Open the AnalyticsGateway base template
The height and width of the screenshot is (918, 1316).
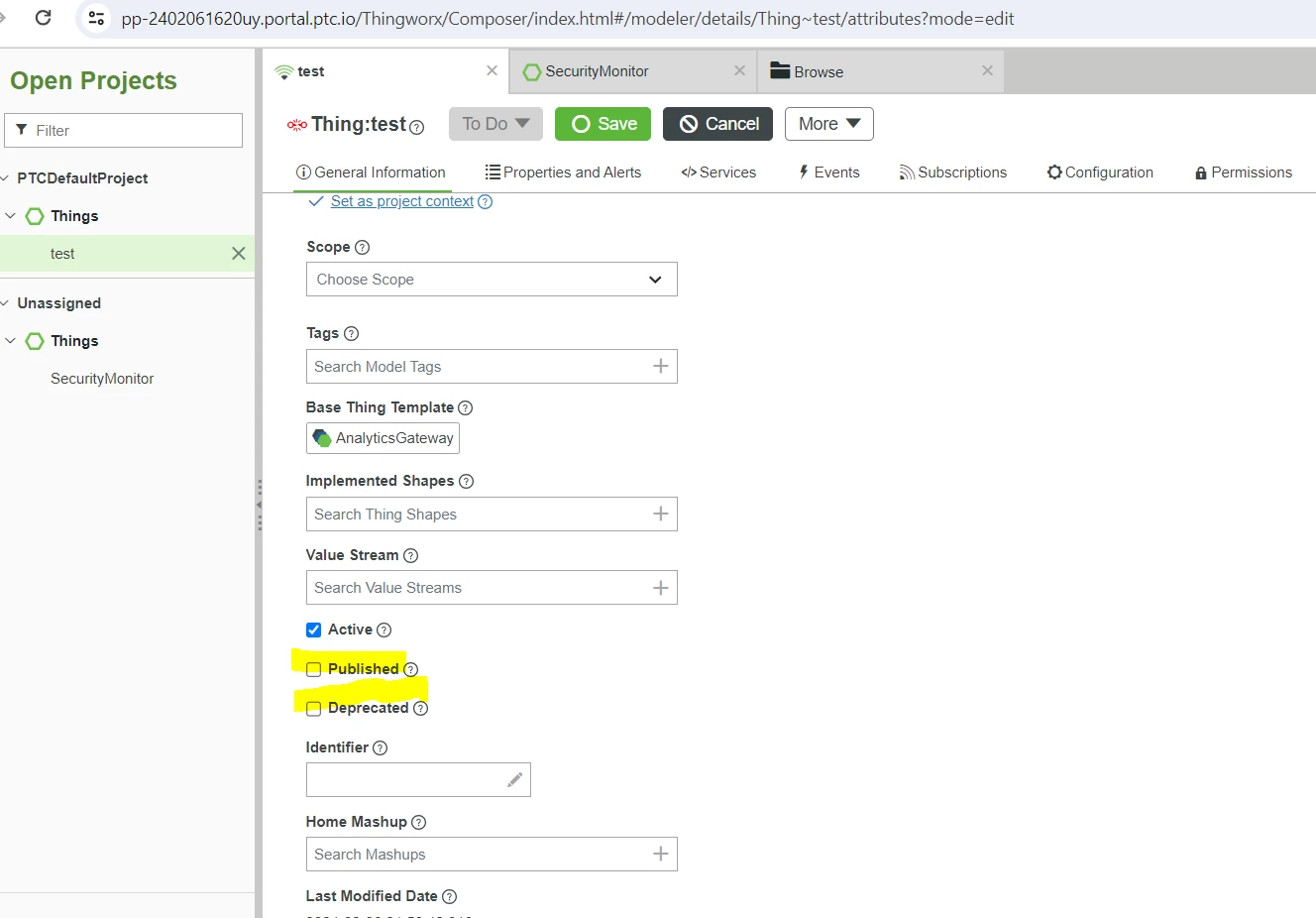pyautogui.click(x=383, y=438)
